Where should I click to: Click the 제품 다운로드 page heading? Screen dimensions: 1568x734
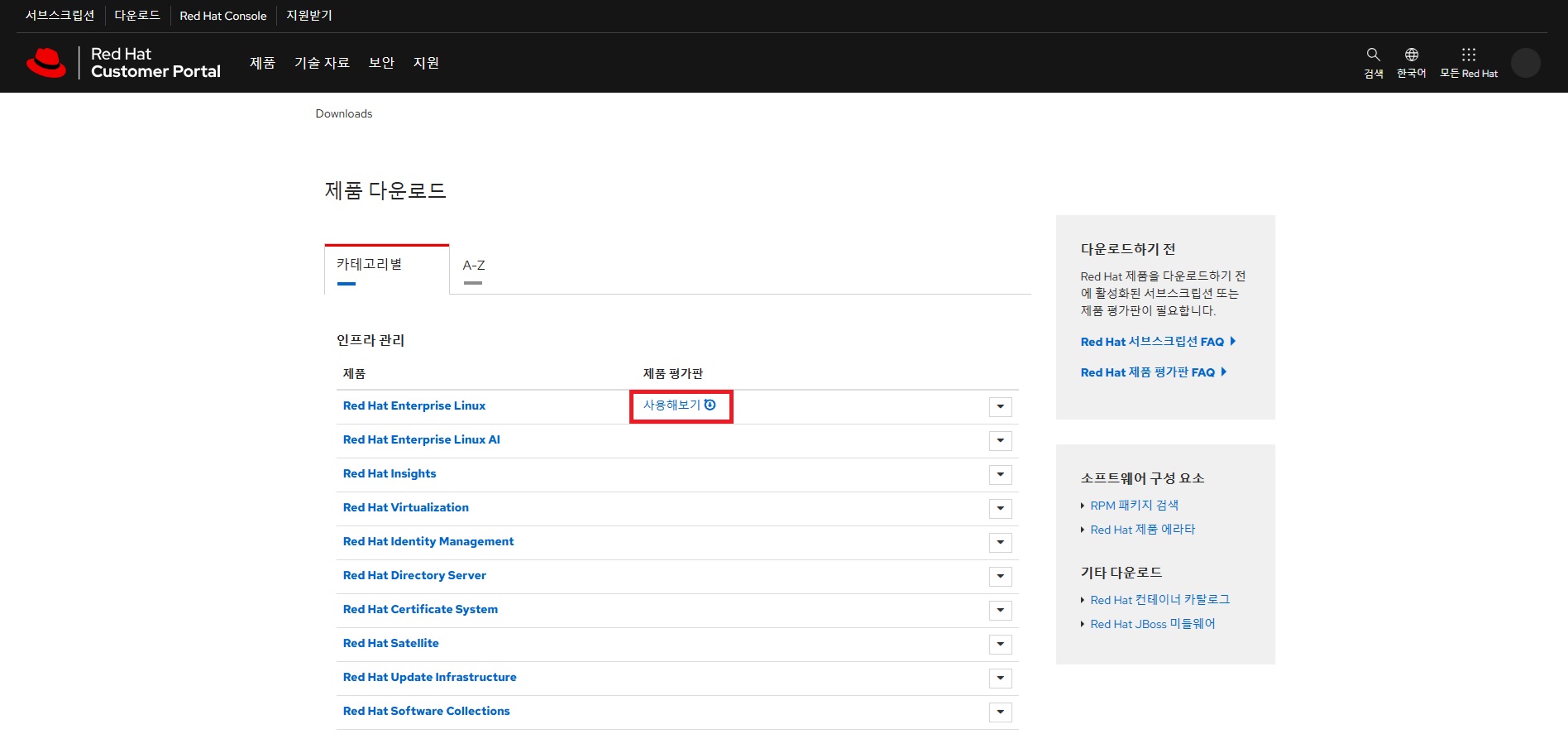[x=385, y=190]
